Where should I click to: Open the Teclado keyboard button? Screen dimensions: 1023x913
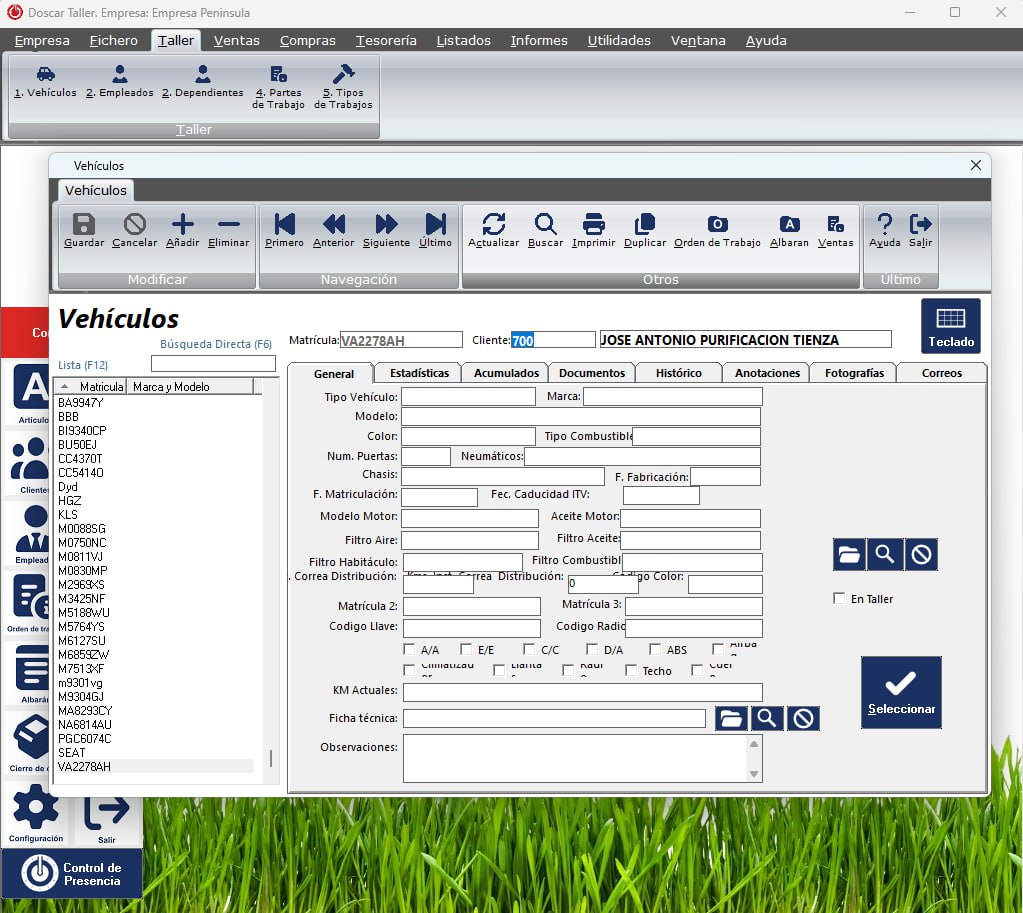[950, 326]
